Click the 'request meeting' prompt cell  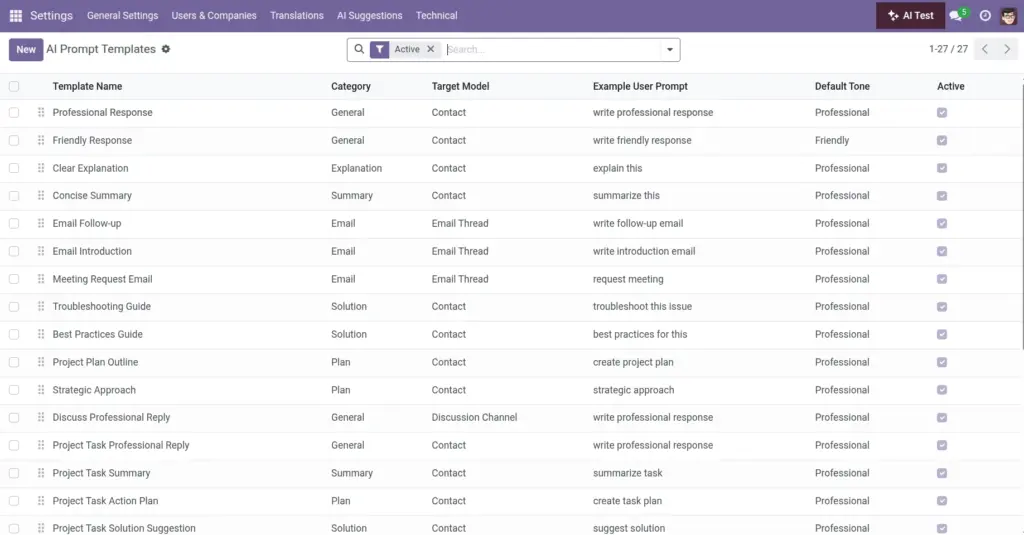[x=628, y=279]
